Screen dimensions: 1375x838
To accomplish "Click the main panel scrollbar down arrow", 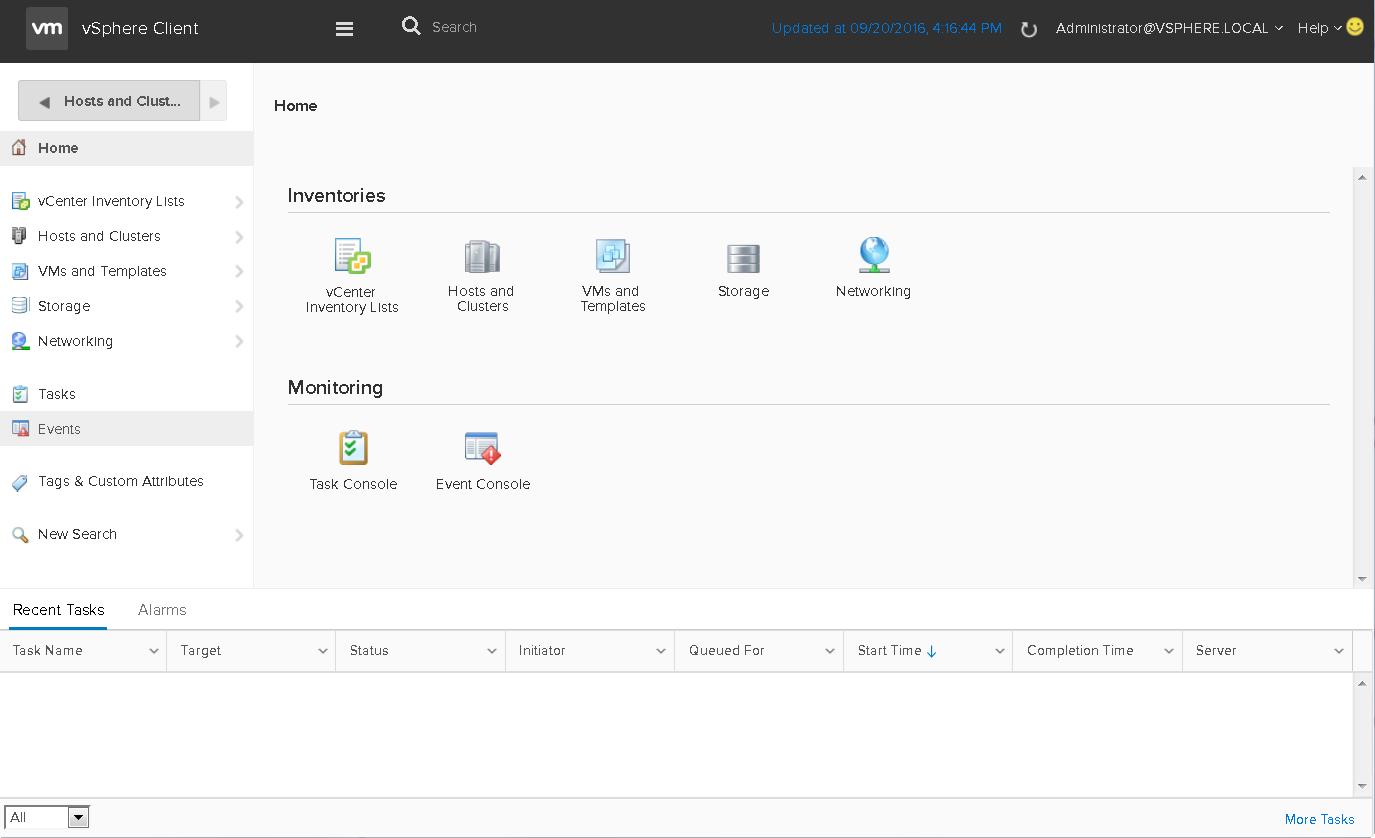I will (x=1361, y=579).
